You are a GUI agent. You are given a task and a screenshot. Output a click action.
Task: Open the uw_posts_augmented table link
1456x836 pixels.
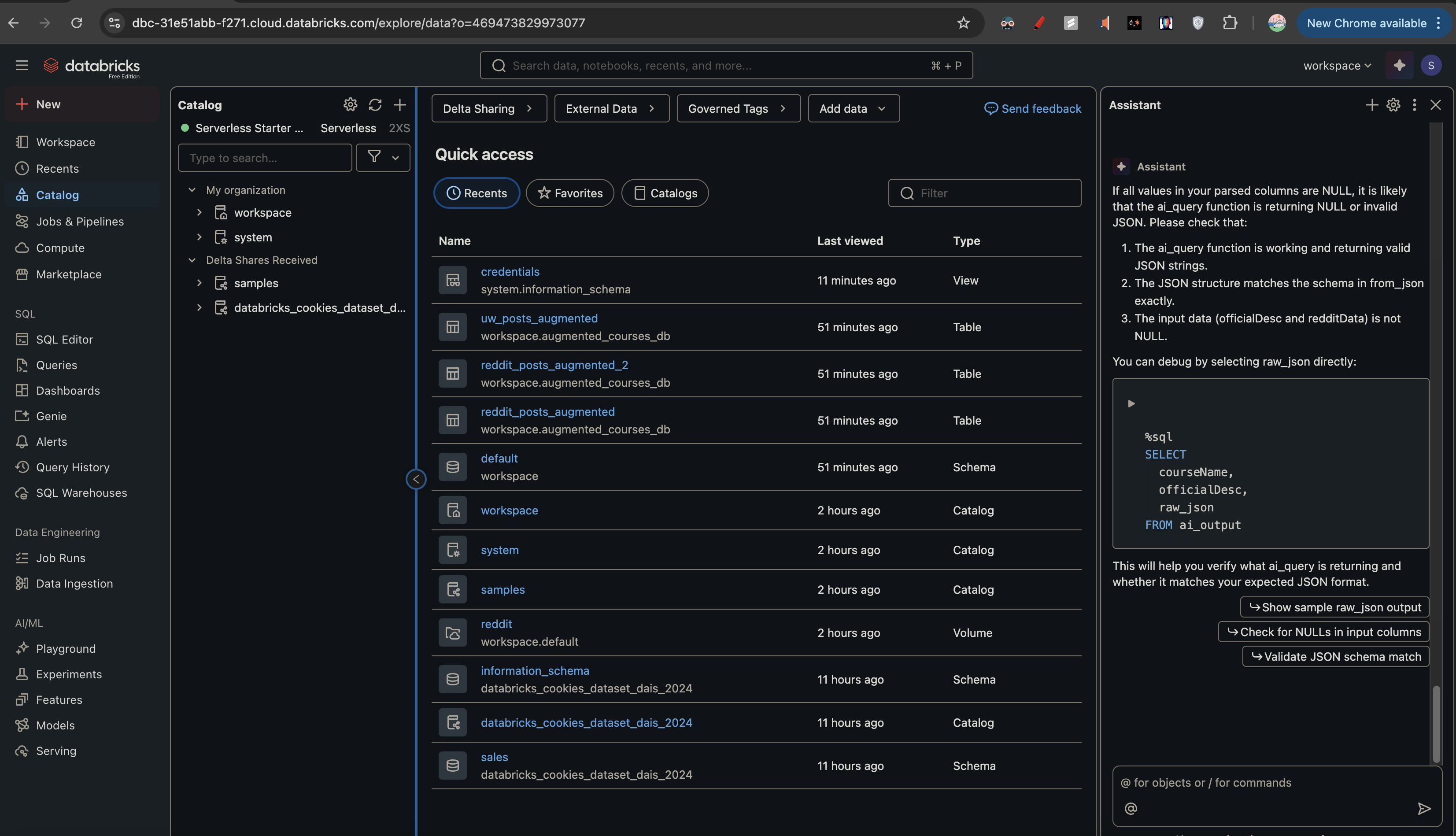click(539, 318)
